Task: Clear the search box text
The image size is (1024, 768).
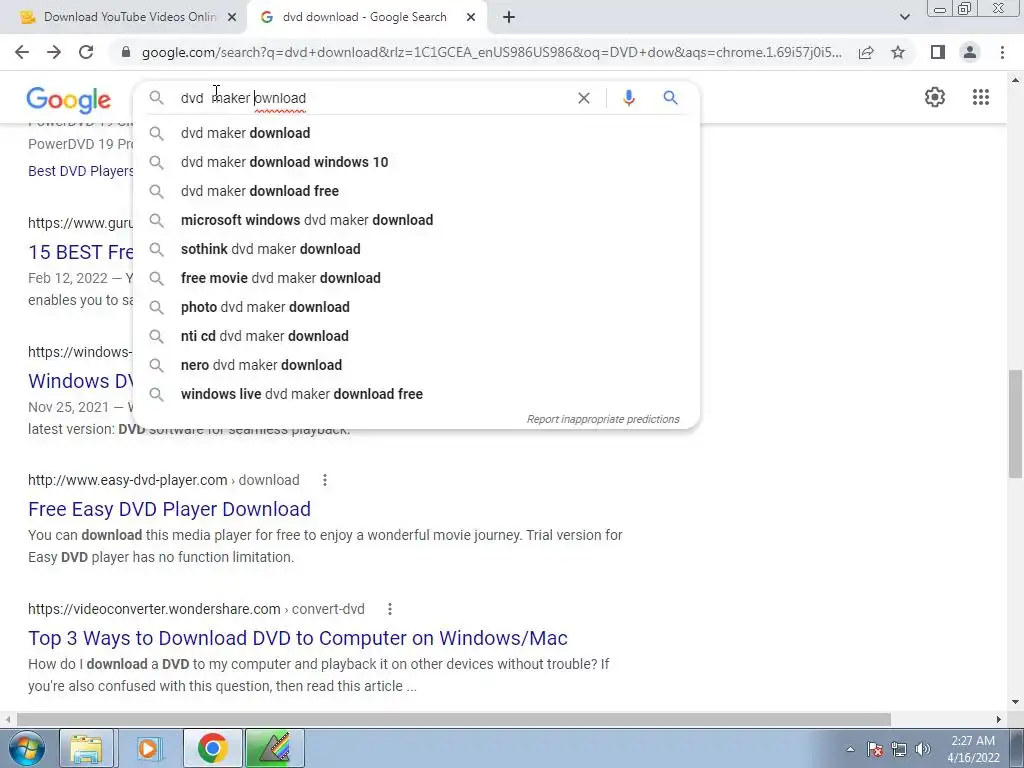Action: tap(584, 98)
